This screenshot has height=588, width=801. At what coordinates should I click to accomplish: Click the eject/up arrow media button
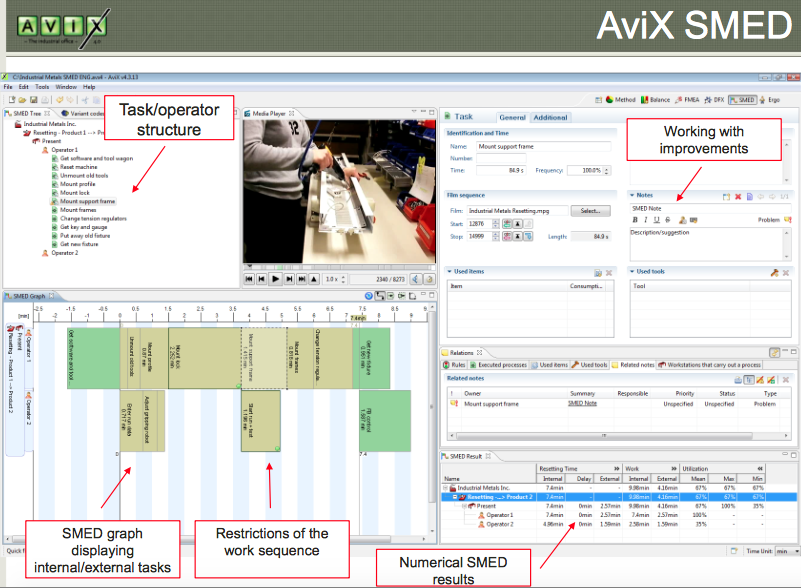click(315, 279)
